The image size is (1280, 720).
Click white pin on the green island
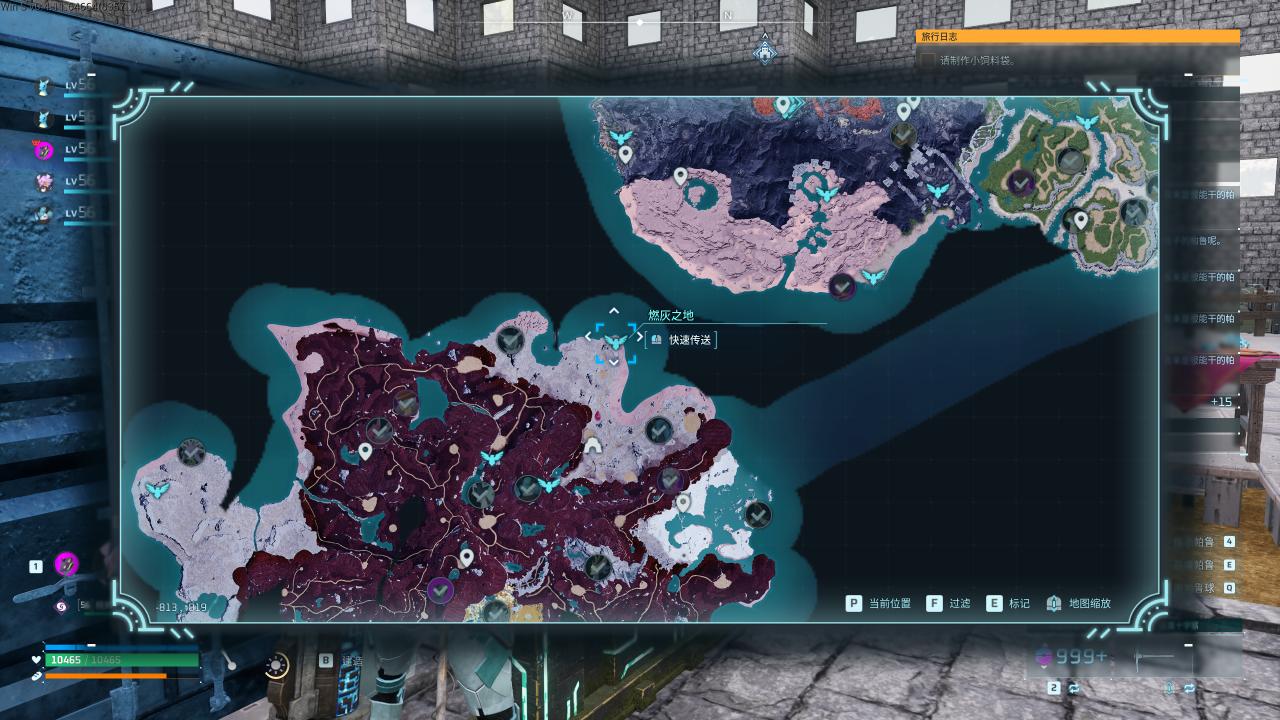coord(1080,221)
